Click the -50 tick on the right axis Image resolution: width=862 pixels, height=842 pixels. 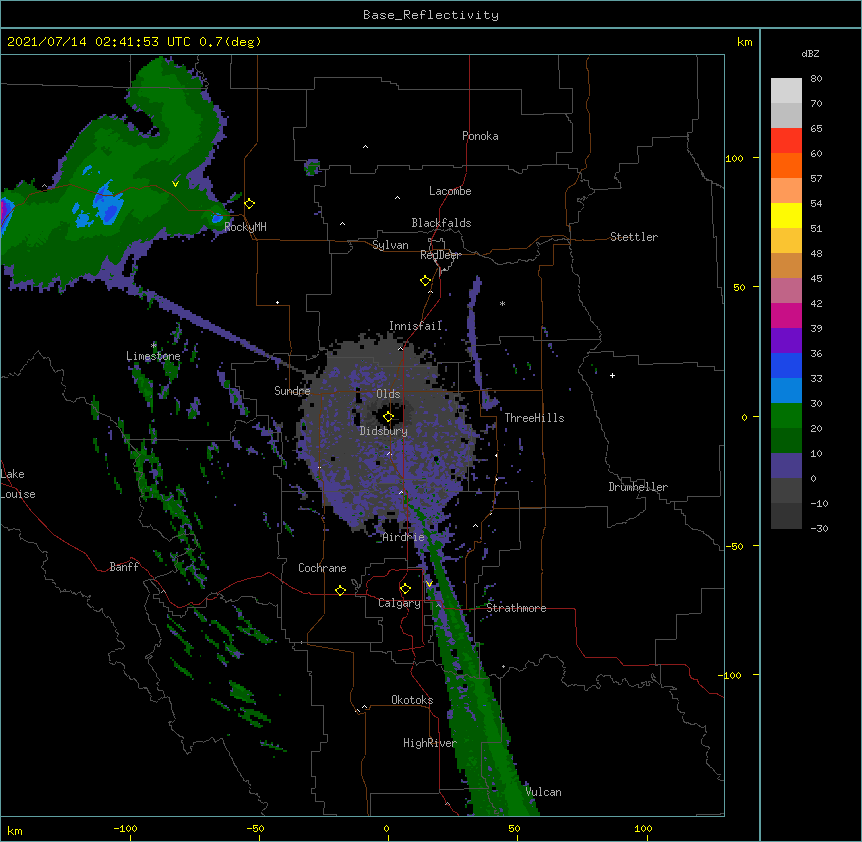[x=734, y=546]
